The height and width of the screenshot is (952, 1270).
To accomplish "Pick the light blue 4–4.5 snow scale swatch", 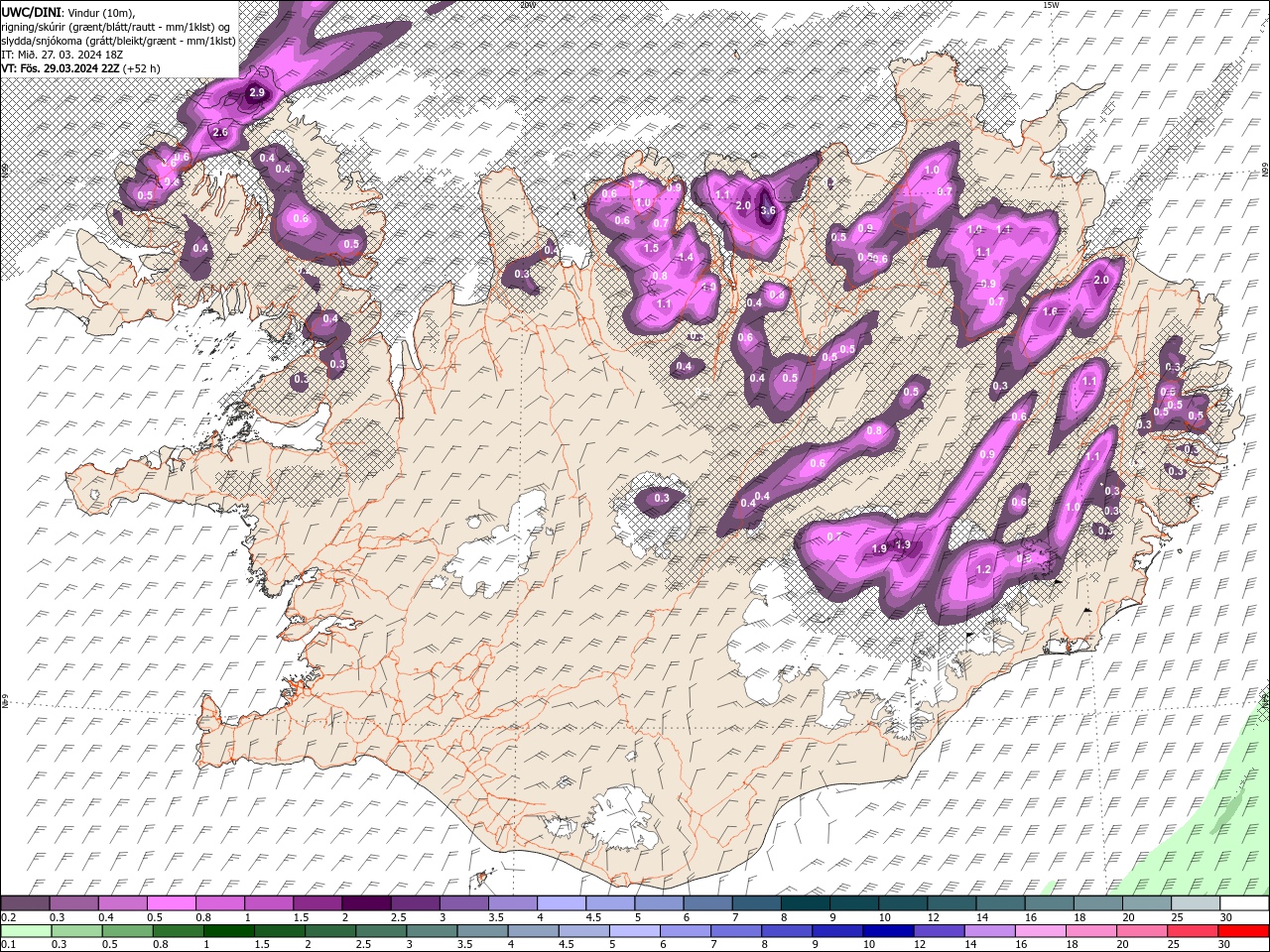I will (x=562, y=903).
